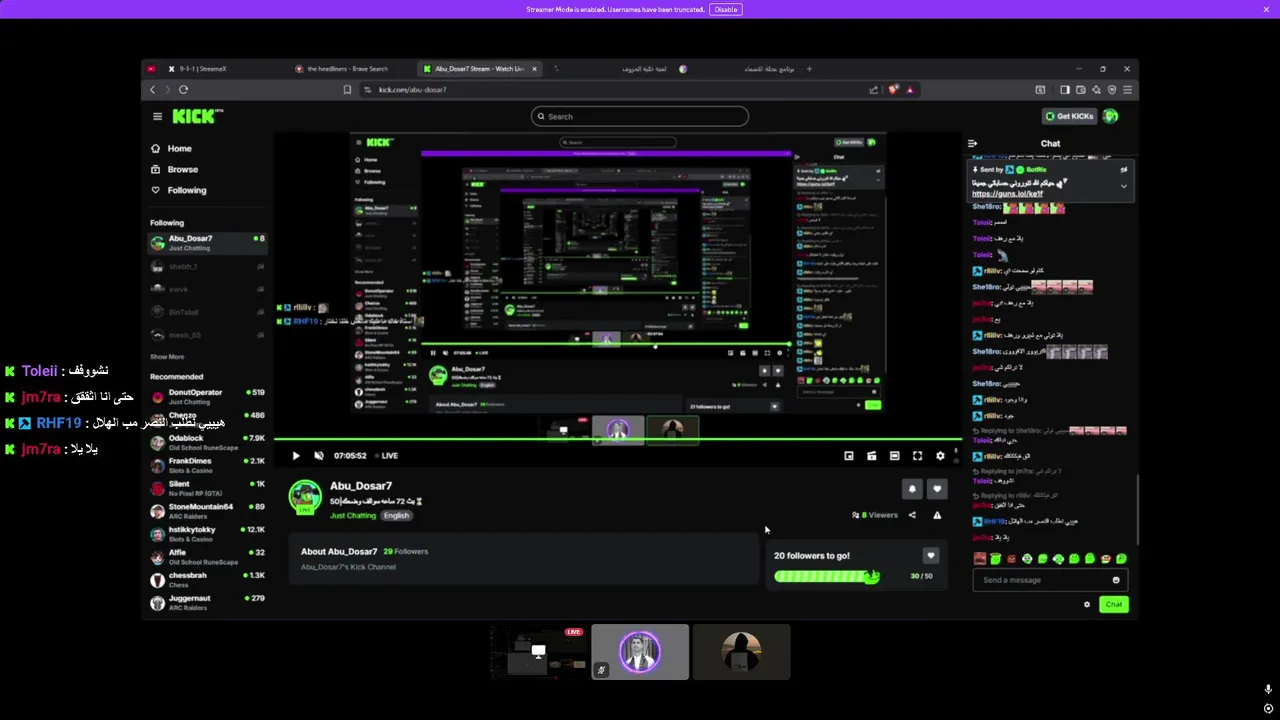Share the stream via share icon
This screenshot has width=1280, height=720.
click(912, 515)
